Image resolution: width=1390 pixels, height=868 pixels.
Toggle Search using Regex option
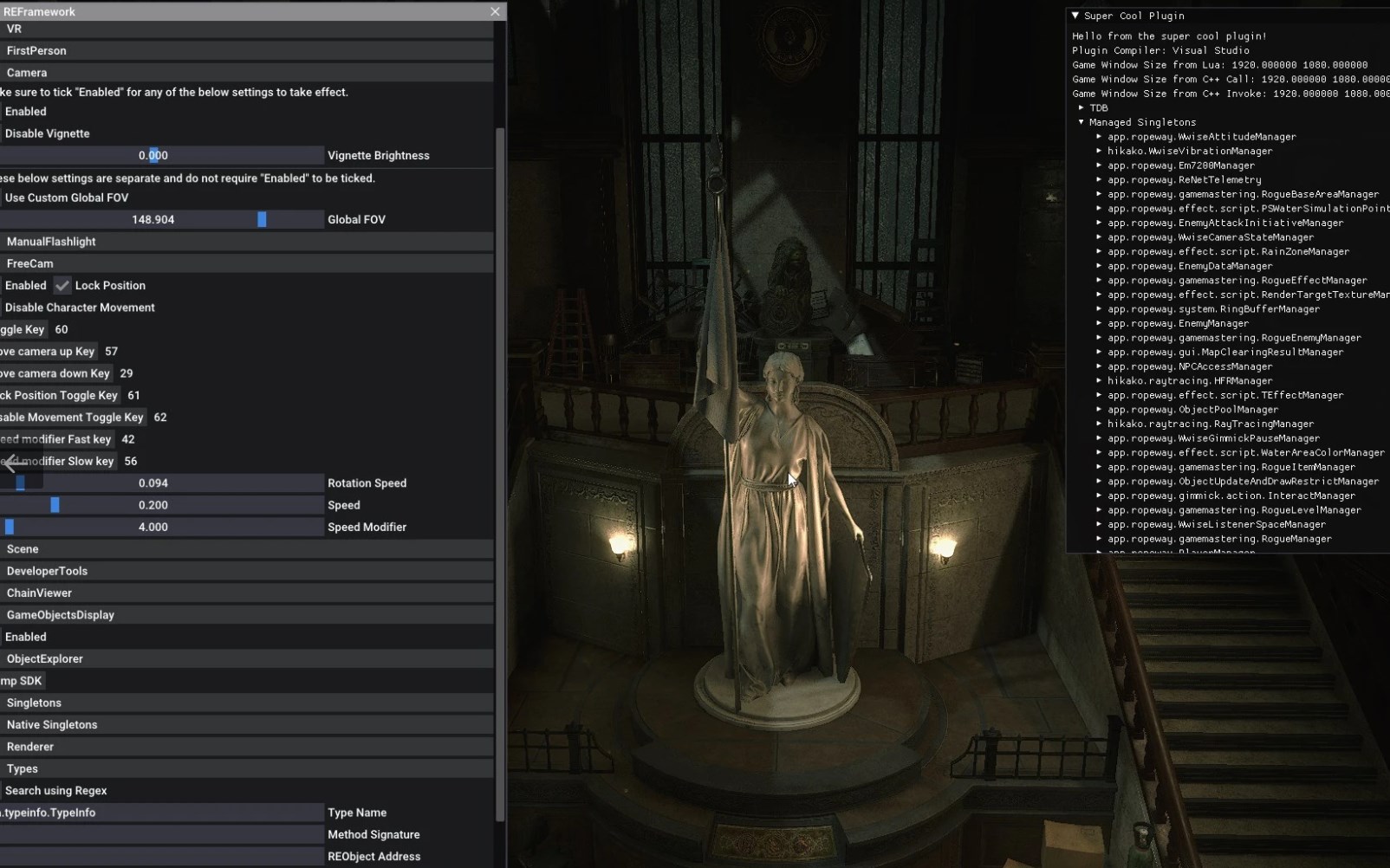[x=55, y=791]
